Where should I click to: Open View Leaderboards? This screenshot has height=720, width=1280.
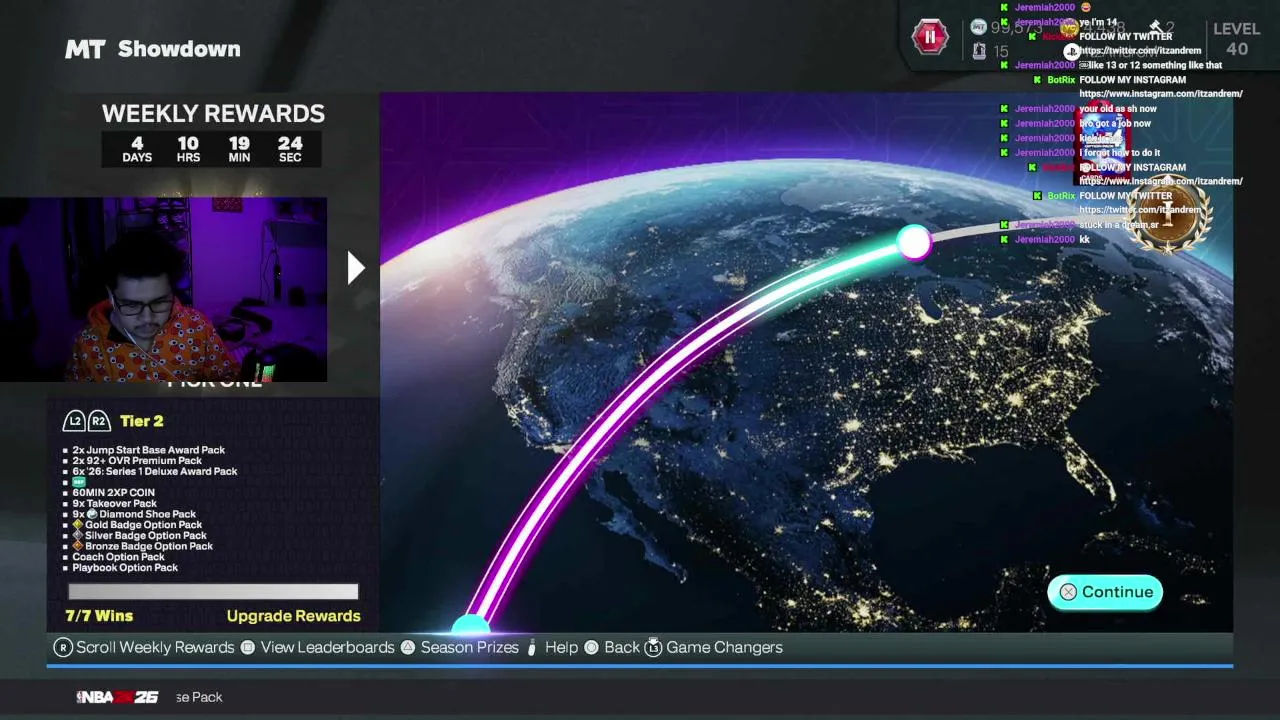point(327,647)
